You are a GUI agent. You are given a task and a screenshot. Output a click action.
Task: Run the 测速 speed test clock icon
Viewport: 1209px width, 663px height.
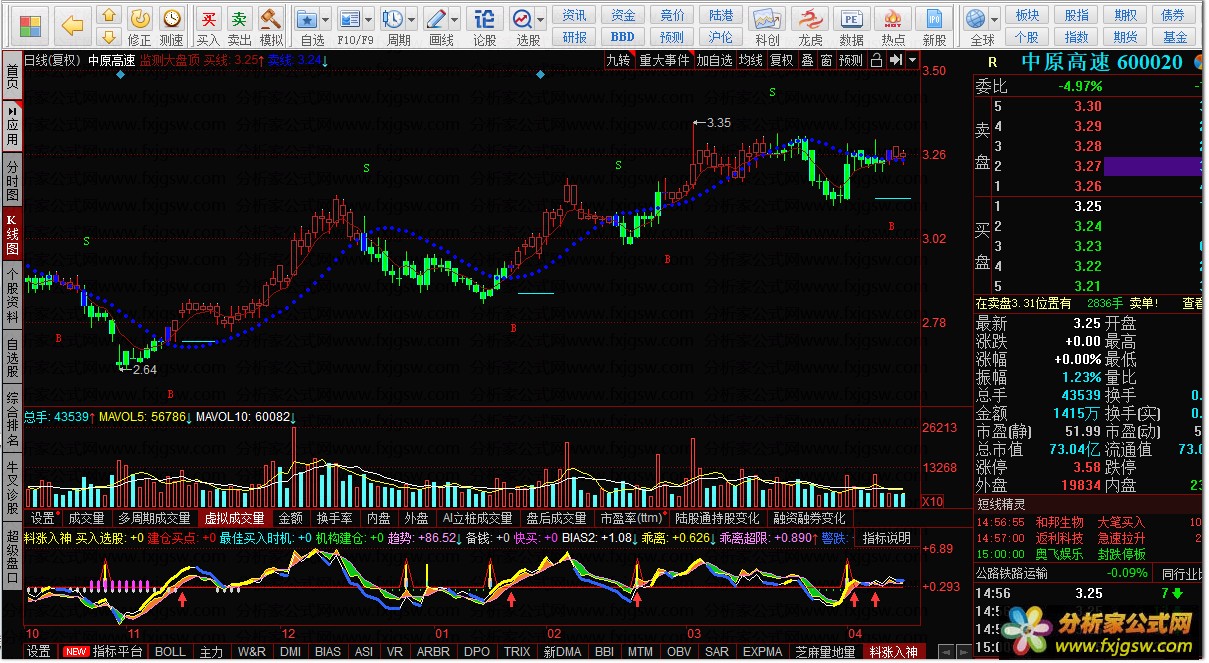point(172,24)
